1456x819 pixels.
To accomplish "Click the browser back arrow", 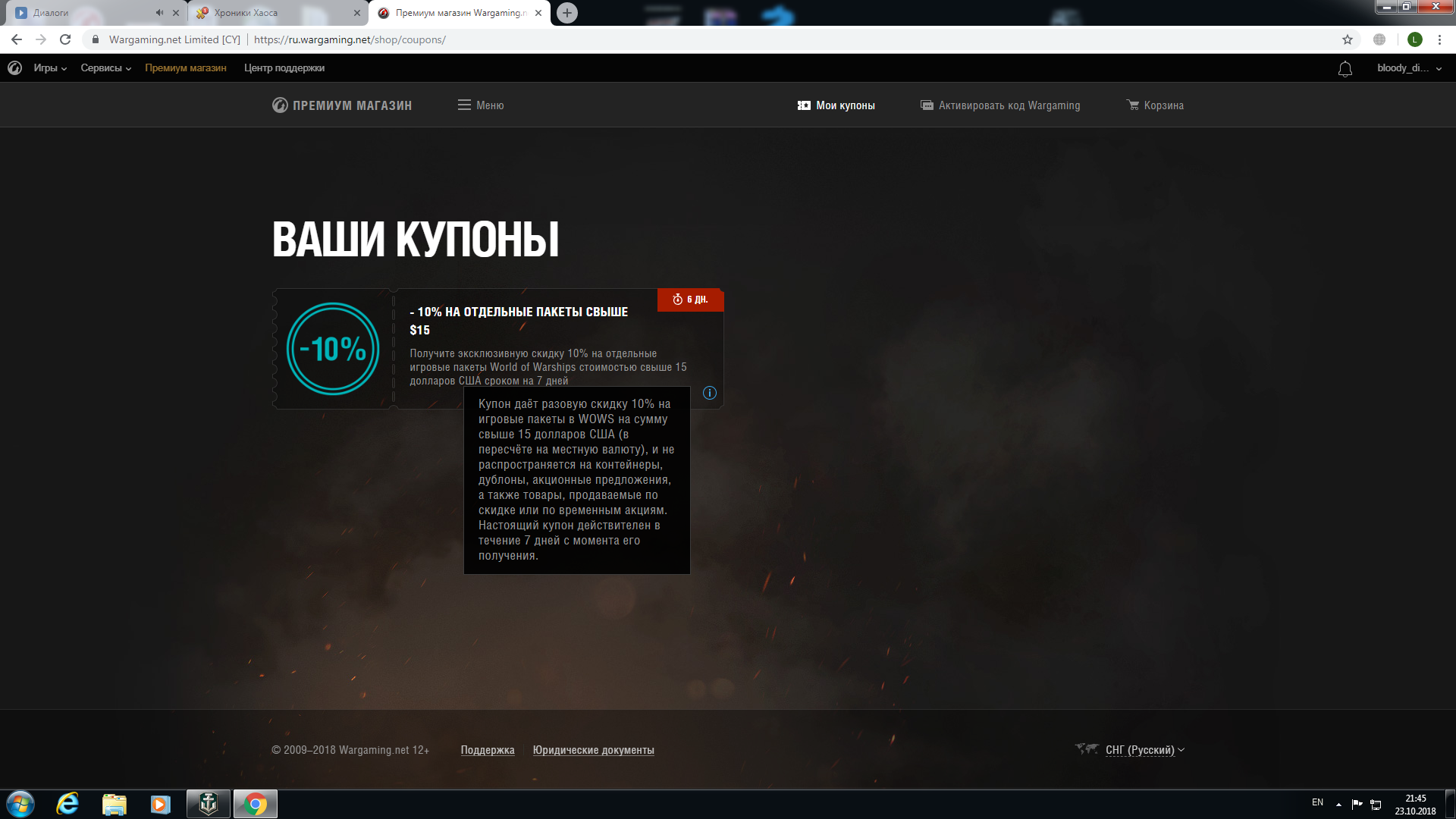I will click(17, 39).
